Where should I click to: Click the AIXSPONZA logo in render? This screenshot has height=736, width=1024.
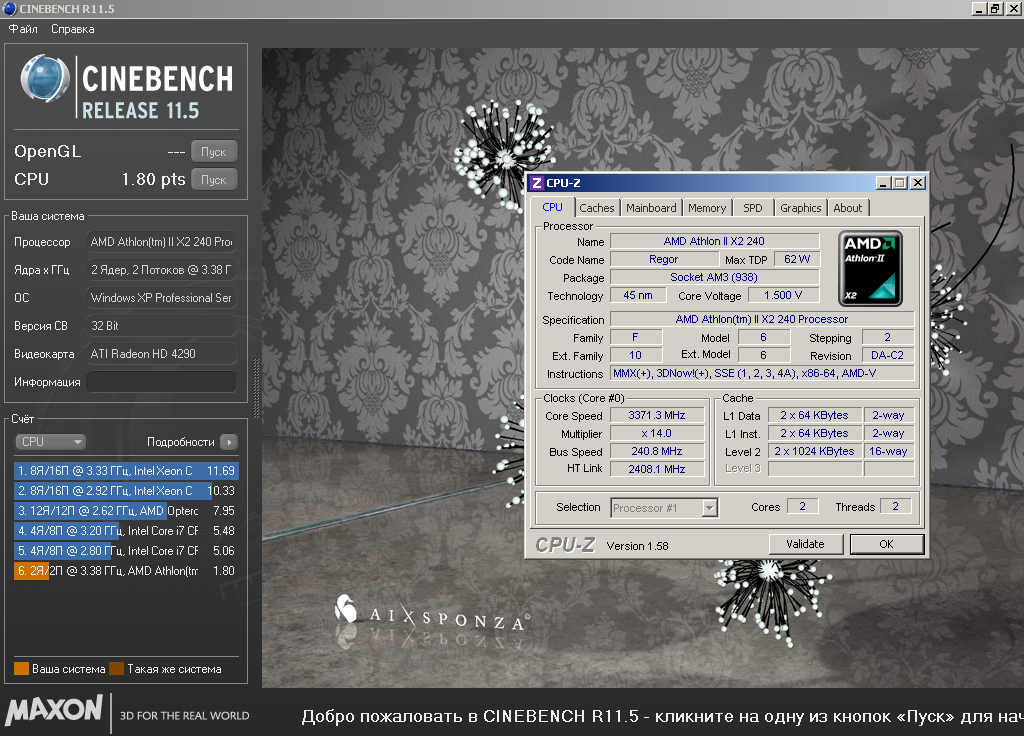coord(431,615)
